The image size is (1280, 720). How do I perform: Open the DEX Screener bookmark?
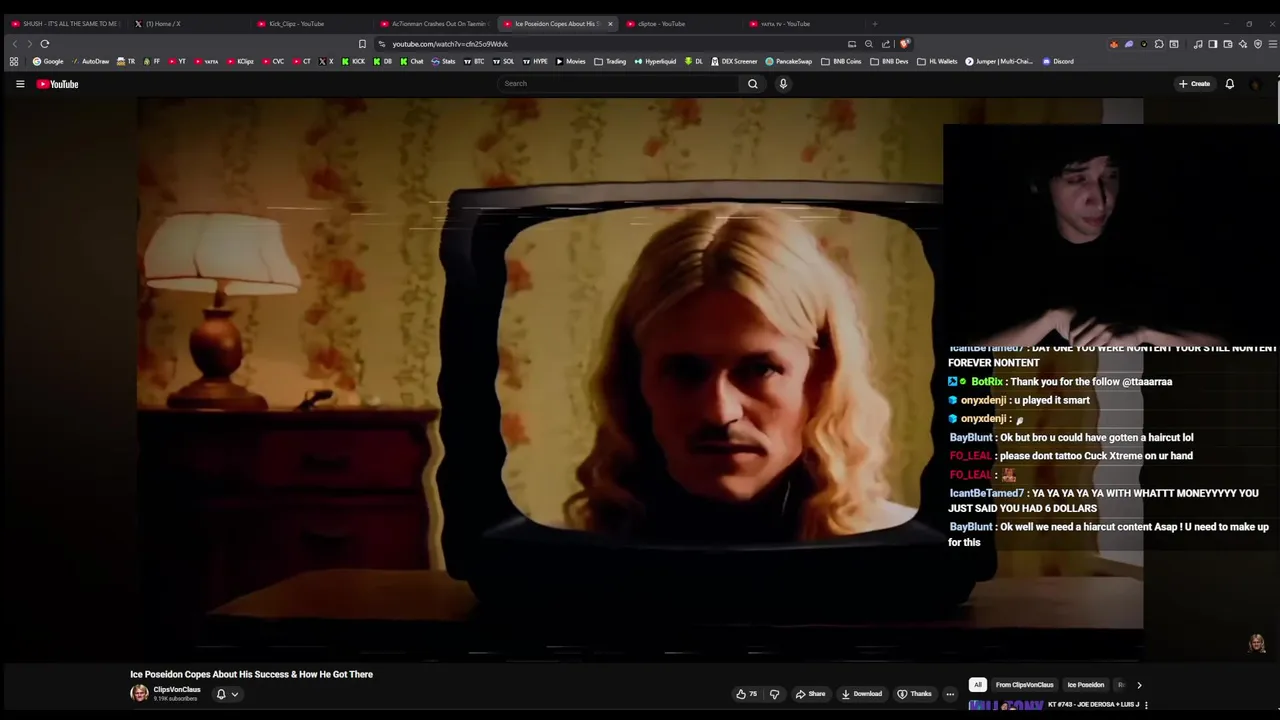(733, 62)
